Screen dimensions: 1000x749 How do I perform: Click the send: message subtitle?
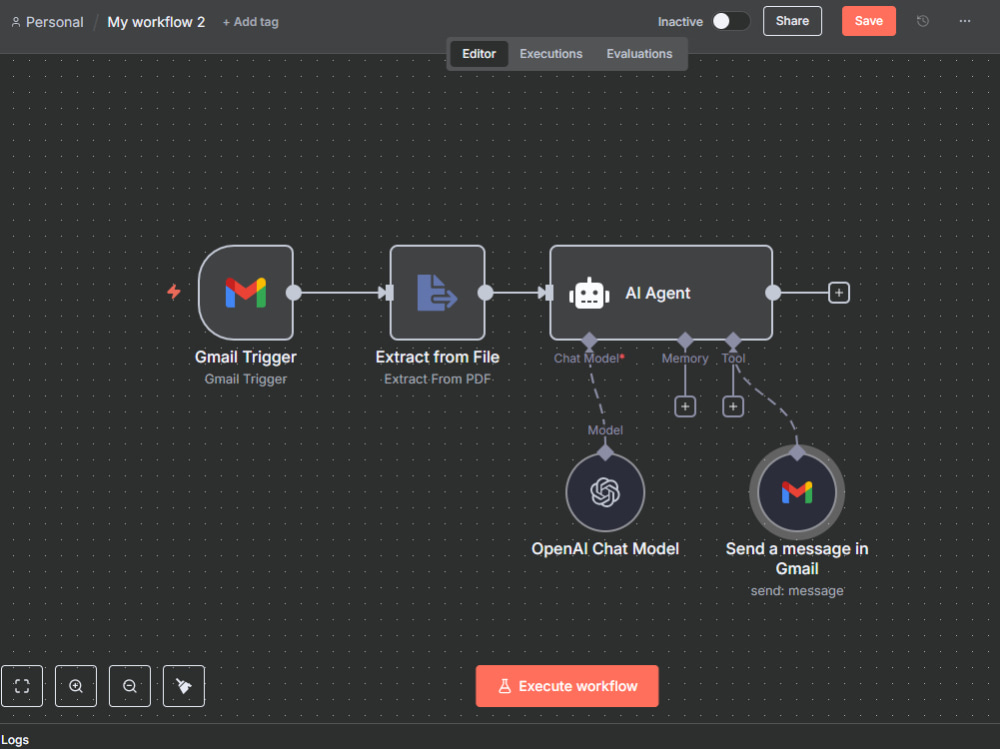pos(797,591)
